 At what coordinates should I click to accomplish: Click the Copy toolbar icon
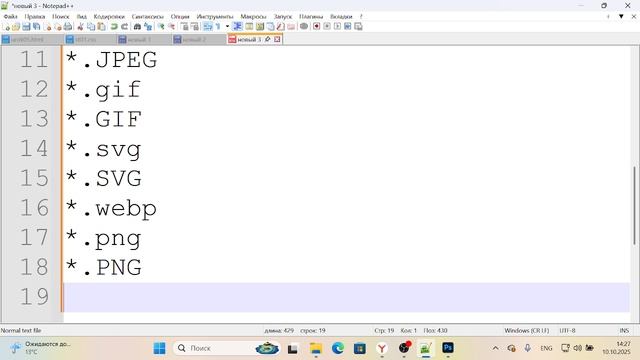(x=91, y=27)
